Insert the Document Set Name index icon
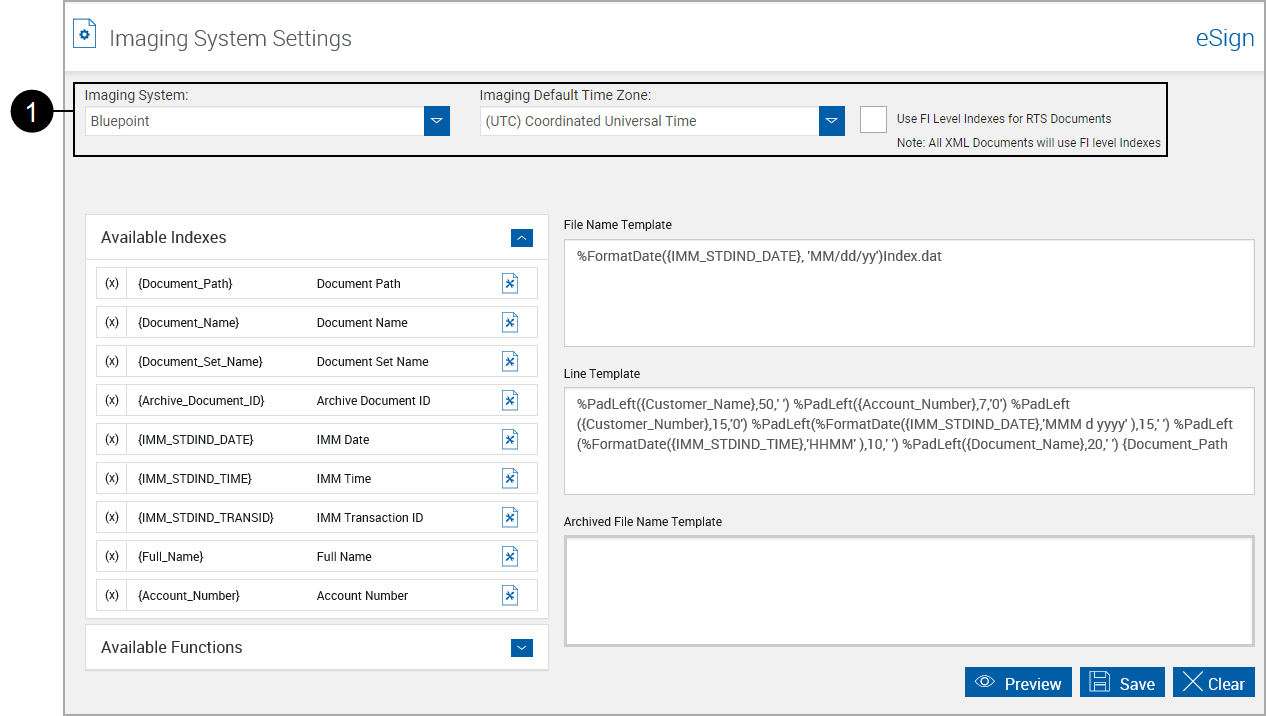 510,361
